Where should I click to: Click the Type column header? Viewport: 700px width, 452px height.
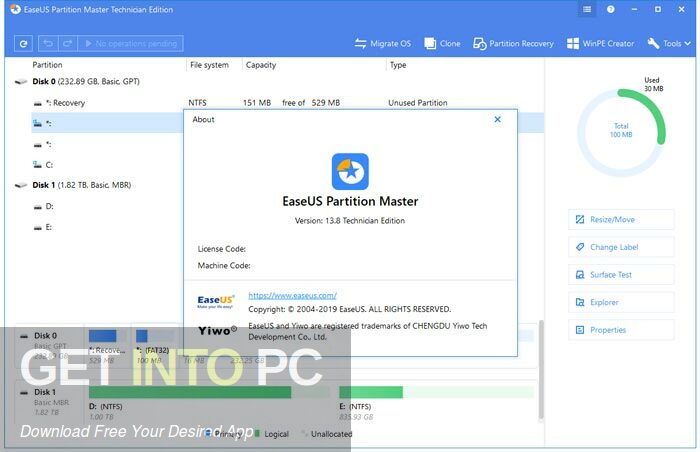point(398,65)
